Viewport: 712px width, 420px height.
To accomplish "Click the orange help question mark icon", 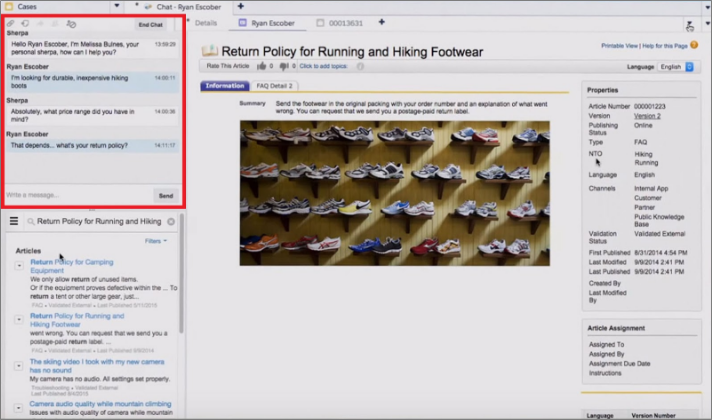I will tap(694, 45).
